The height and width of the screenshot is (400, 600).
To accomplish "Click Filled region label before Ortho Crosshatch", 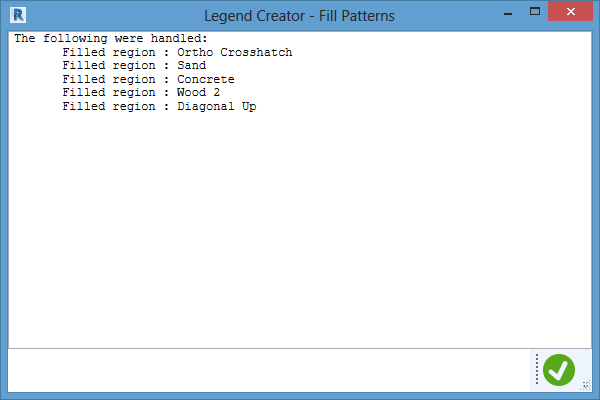I will [x=109, y=52].
